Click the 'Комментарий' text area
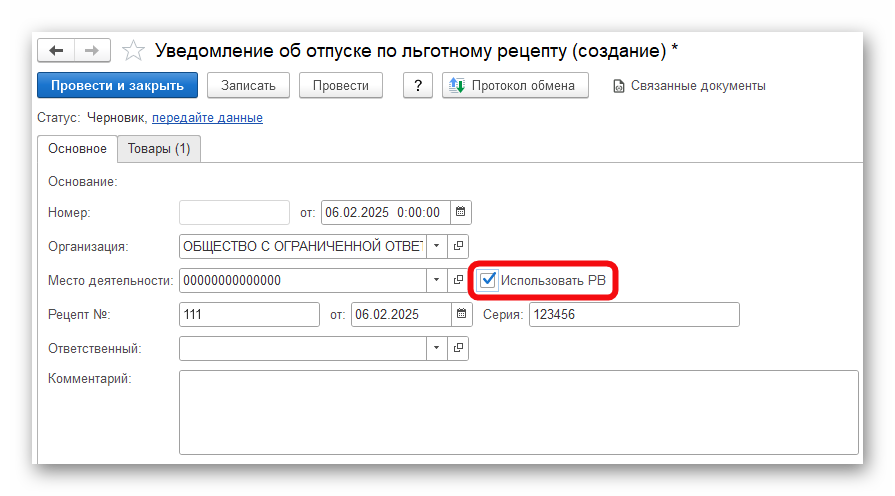Viewport: 895px width, 496px height. pyautogui.click(x=519, y=413)
